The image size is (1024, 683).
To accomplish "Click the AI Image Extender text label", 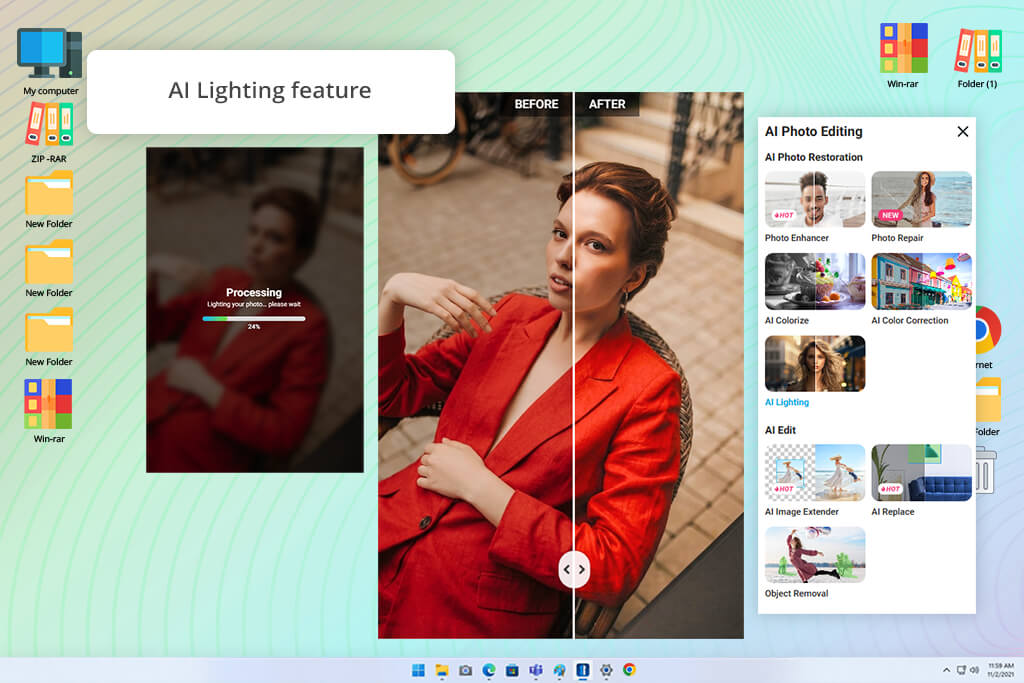I will click(802, 511).
